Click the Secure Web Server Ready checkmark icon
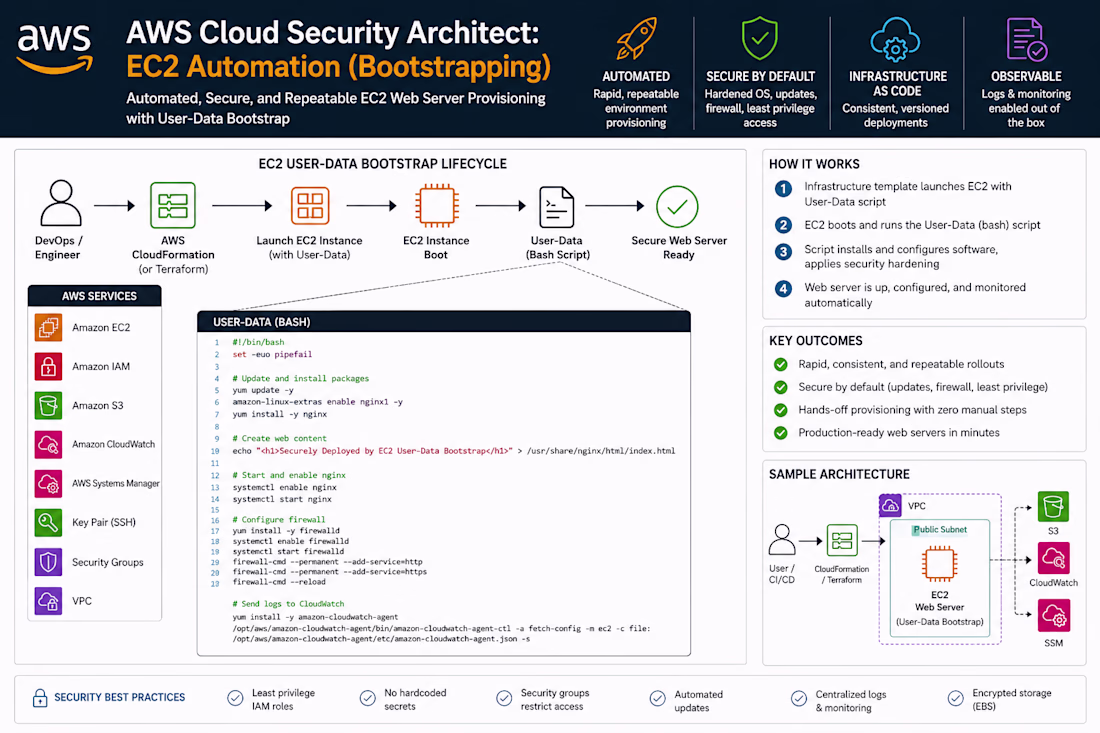Screen dimensions: 1100x733 (677, 206)
